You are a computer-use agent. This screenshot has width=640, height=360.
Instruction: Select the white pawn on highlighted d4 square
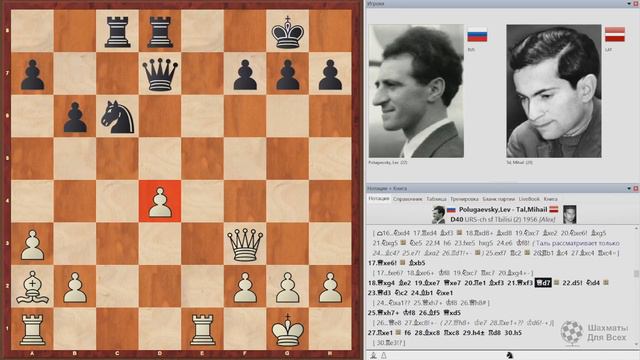click(x=160, y=201)
